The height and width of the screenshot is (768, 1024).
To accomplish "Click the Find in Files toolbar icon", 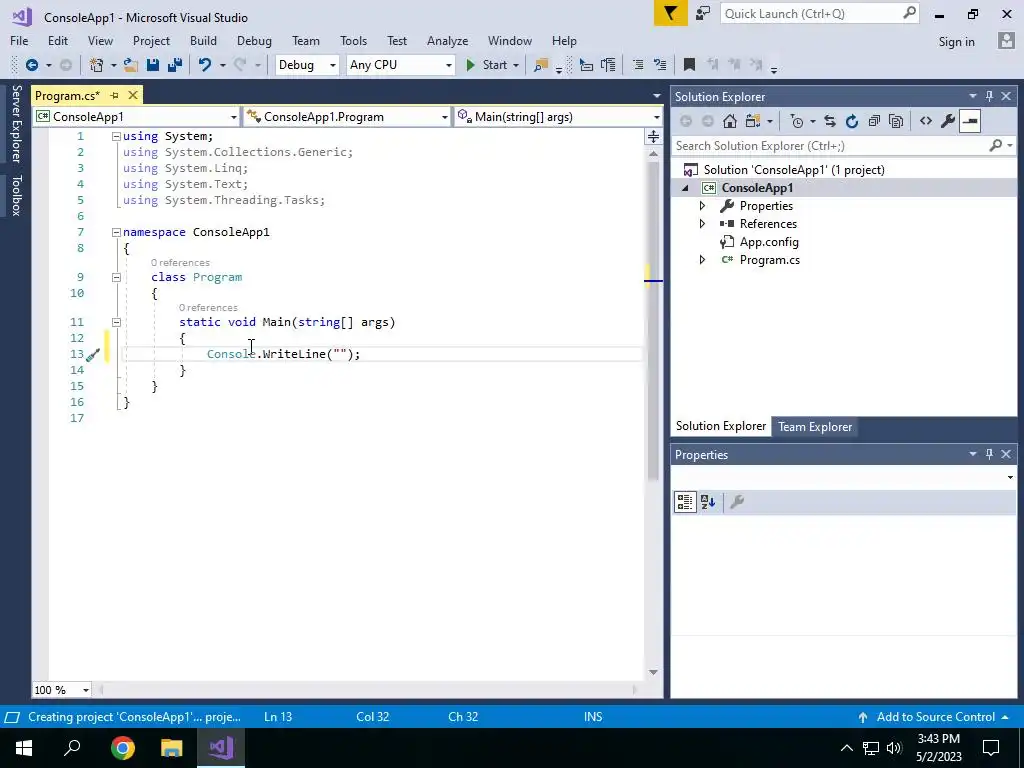I will 541,65.
